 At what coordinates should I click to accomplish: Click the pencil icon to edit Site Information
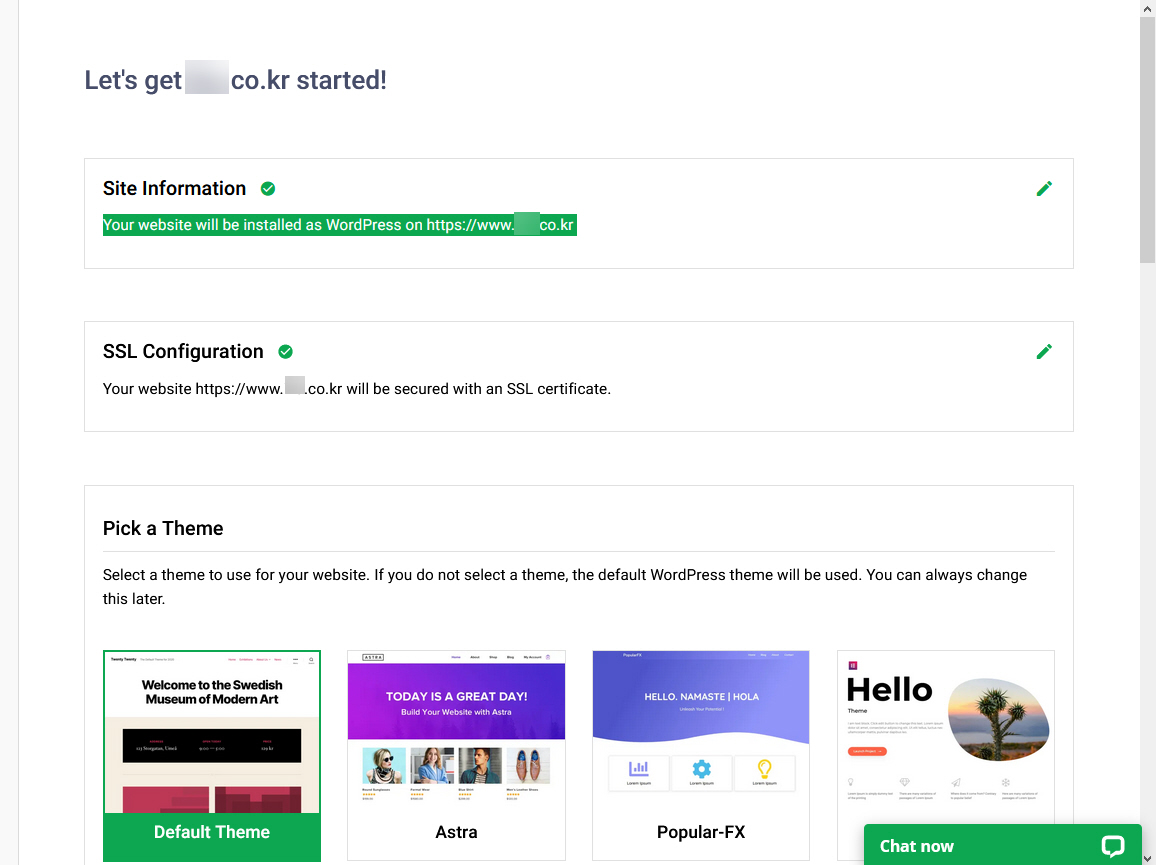click(1044, 188)
